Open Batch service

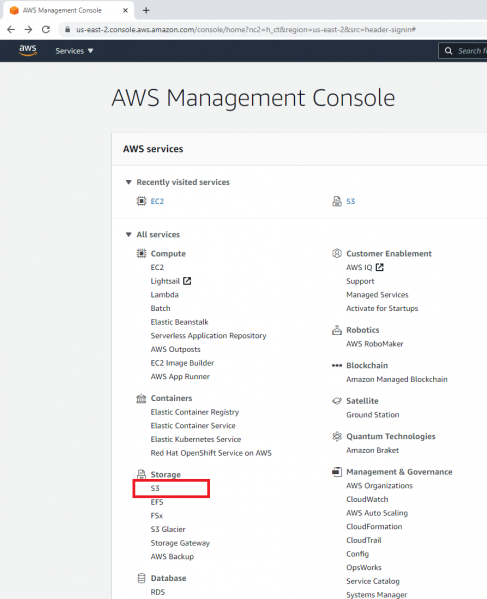click(x=160, y=308)
